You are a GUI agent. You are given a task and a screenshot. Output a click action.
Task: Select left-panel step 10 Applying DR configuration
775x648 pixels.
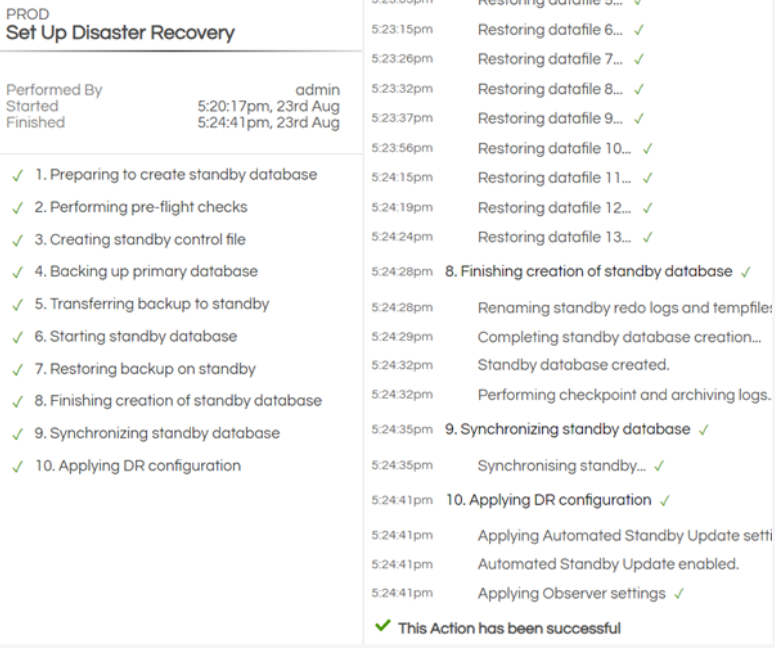(x=138, y=466)
